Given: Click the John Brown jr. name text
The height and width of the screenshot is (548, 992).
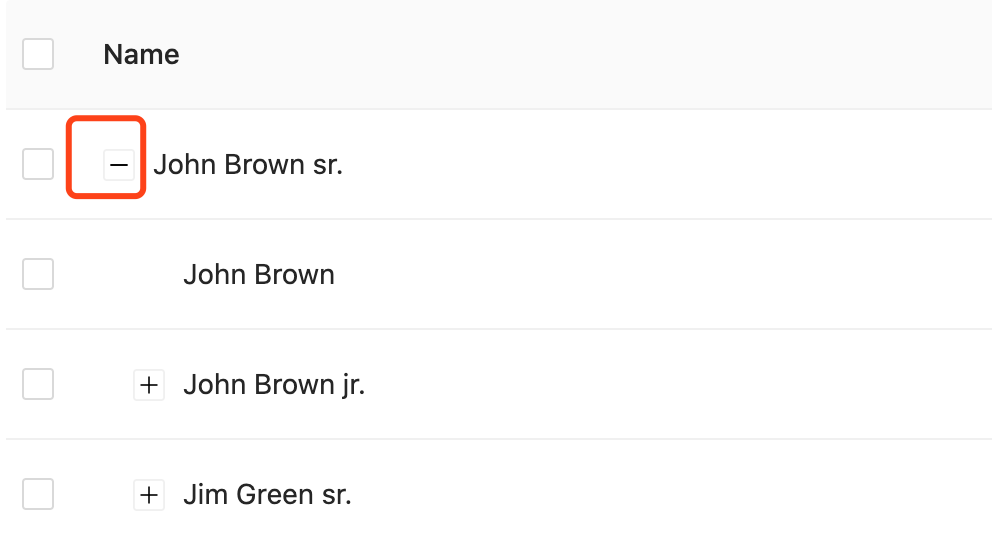Looking at the screenshot, I should point(274,385).
